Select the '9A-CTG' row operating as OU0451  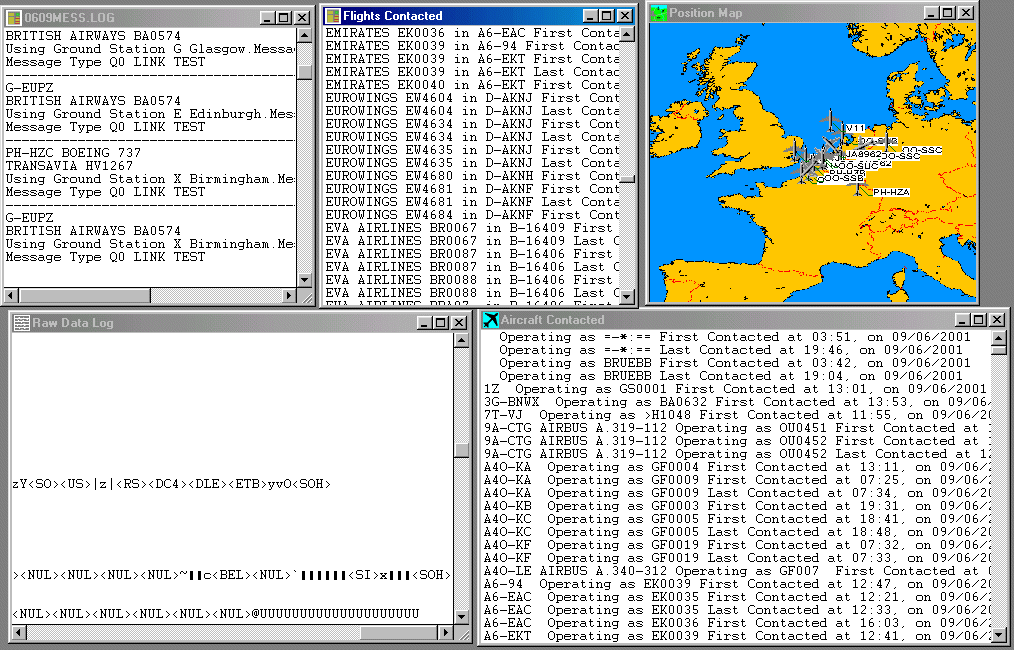click(x=736, y=428)
